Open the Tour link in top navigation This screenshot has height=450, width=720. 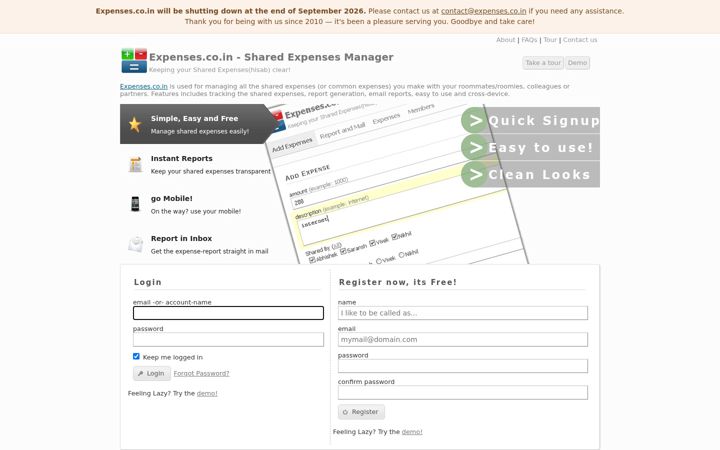tap(550, 40)
